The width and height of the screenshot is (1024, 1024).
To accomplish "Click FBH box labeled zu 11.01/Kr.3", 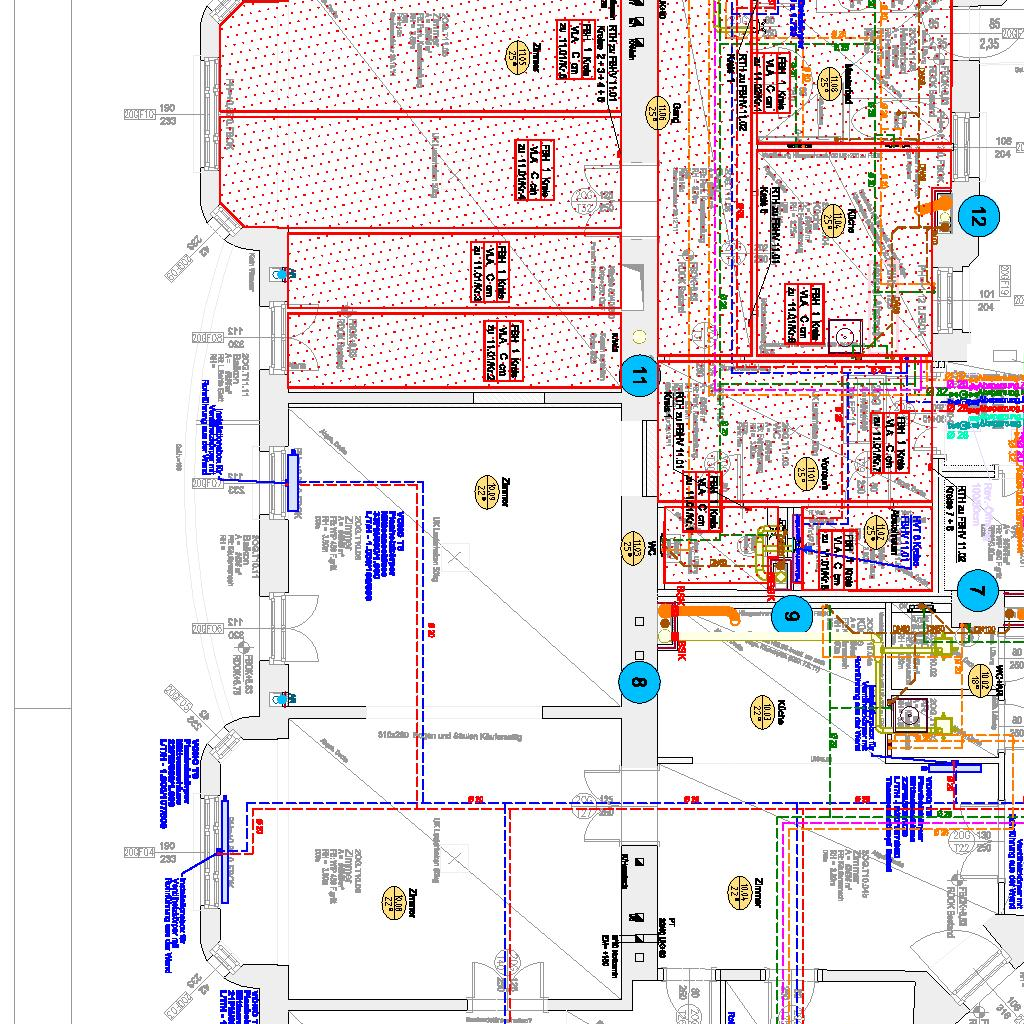I will (490, 272).
